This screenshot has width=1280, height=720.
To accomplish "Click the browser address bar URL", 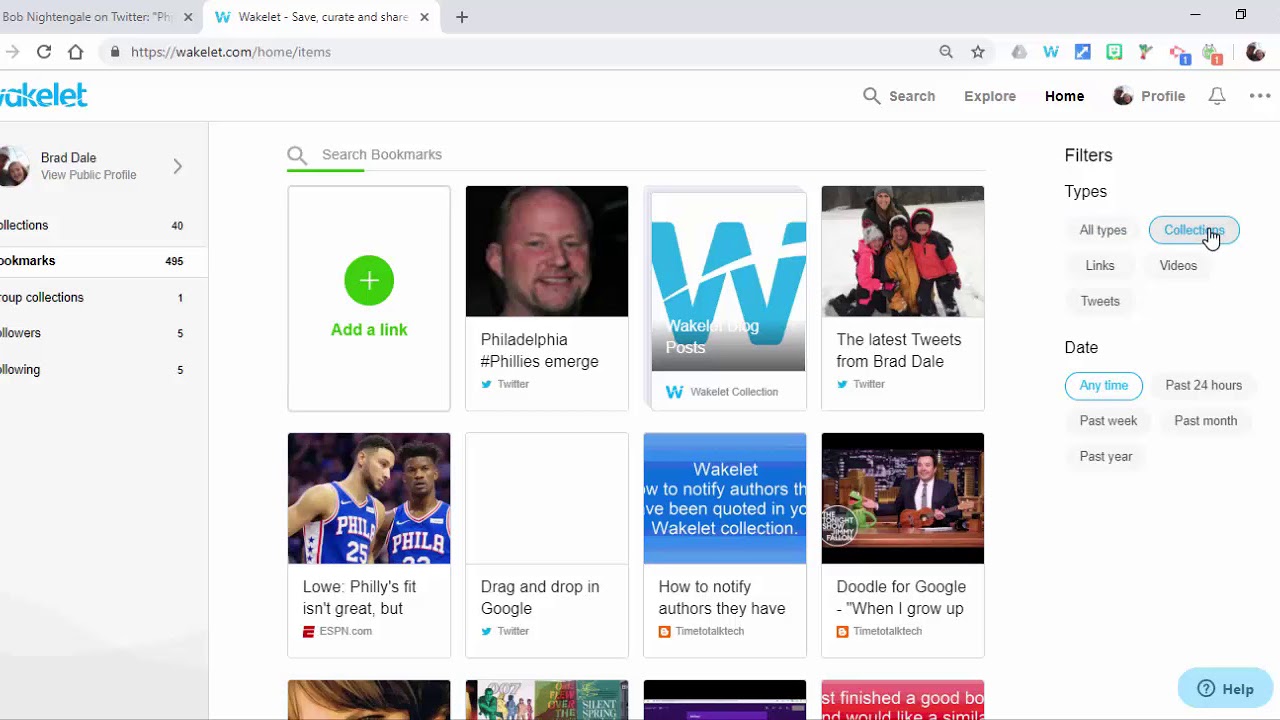I will [231, 52].
